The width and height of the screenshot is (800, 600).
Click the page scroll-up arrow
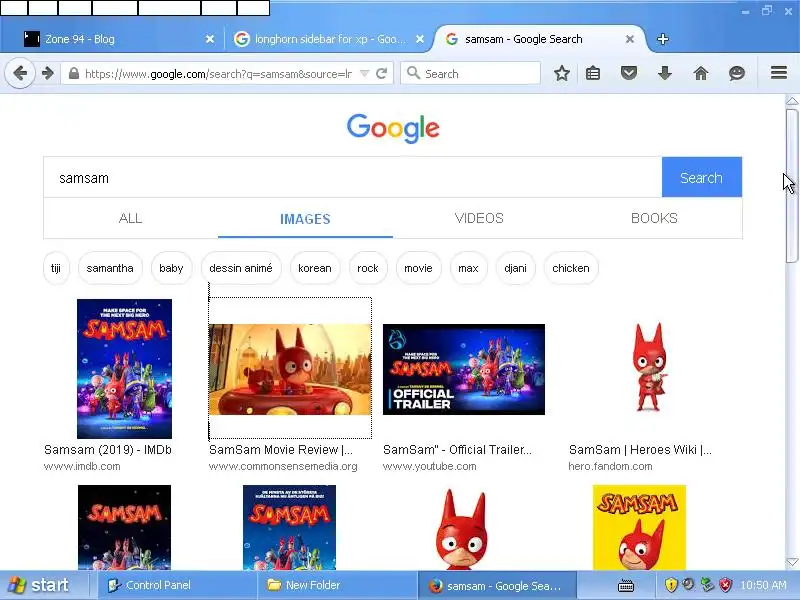point(792,101)
